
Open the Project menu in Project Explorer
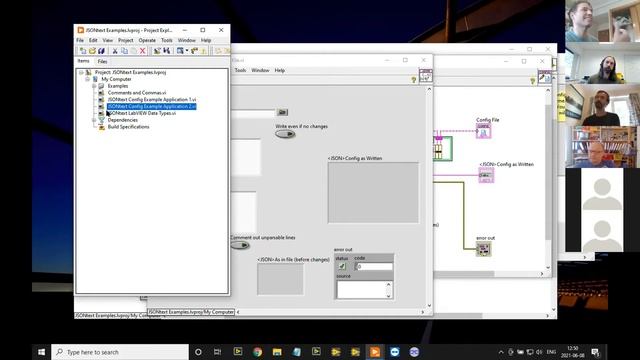click(126, 40)
